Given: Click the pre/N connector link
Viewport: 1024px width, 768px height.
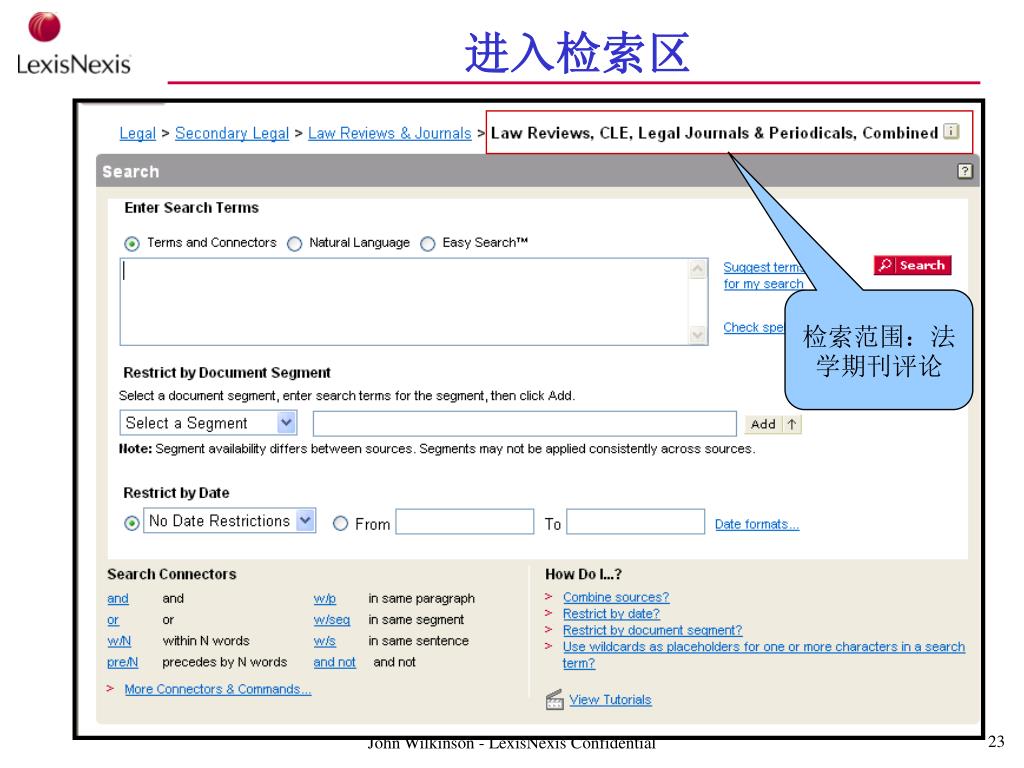Looking at the screenshot, I should click(x=123, y=662).
